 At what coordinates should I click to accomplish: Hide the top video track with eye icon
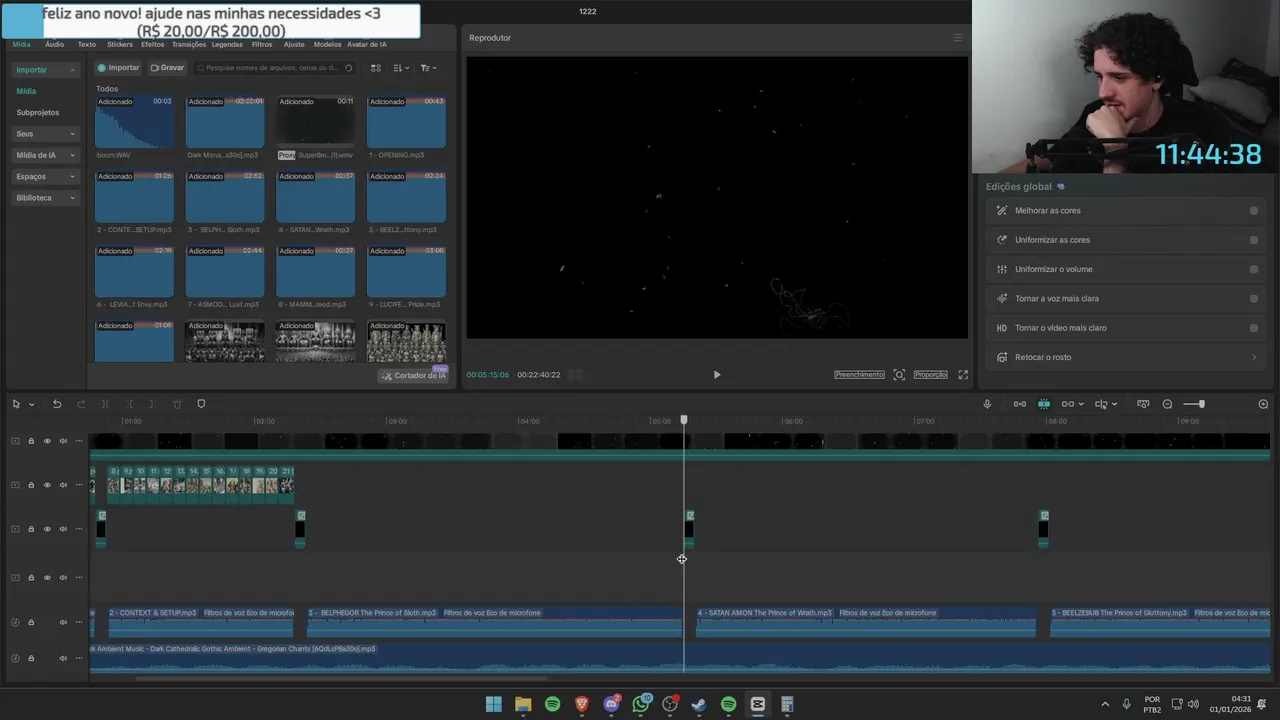click(x=47, y=441)
